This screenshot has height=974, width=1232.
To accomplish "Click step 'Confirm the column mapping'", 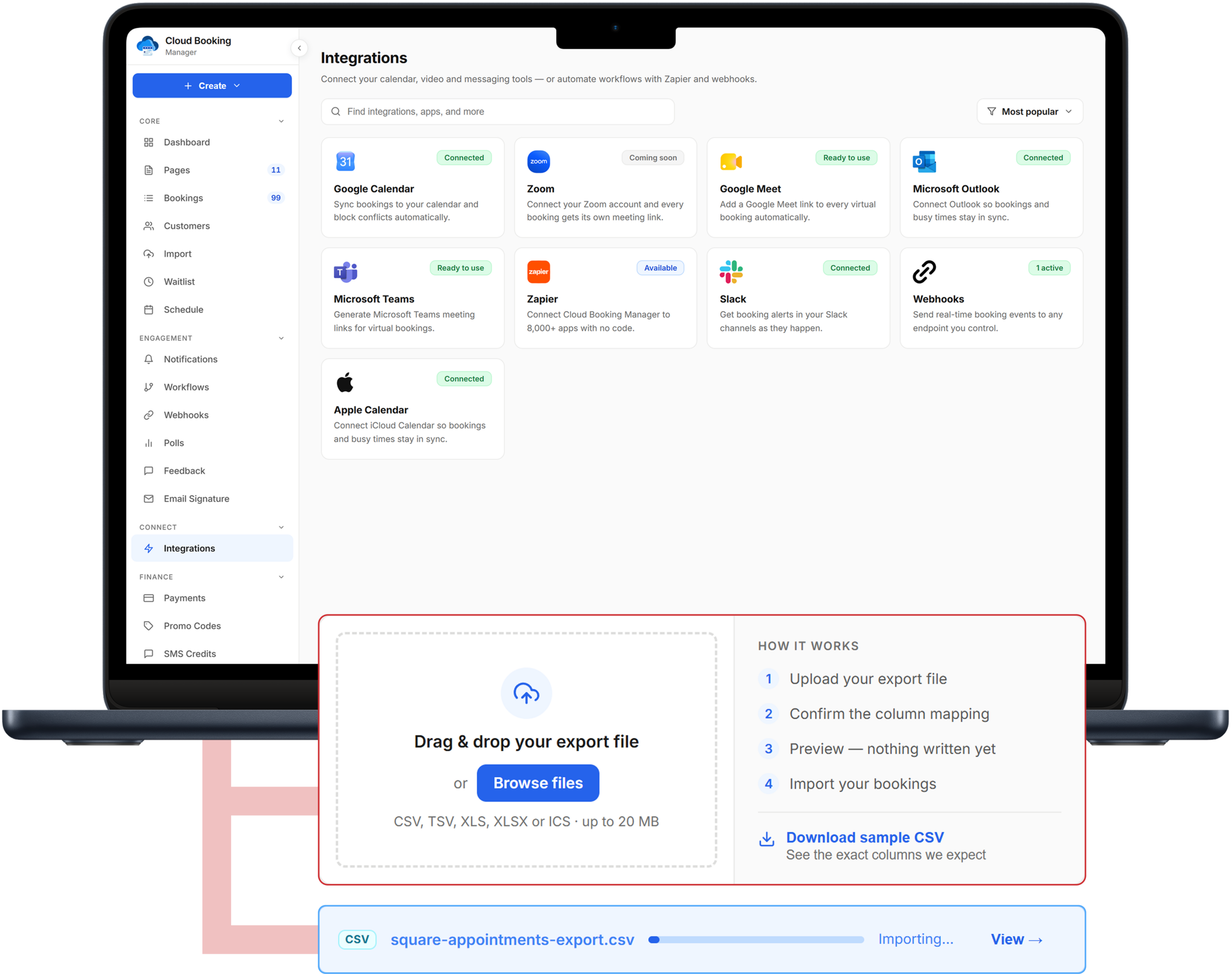I will [x=889, y=714].
